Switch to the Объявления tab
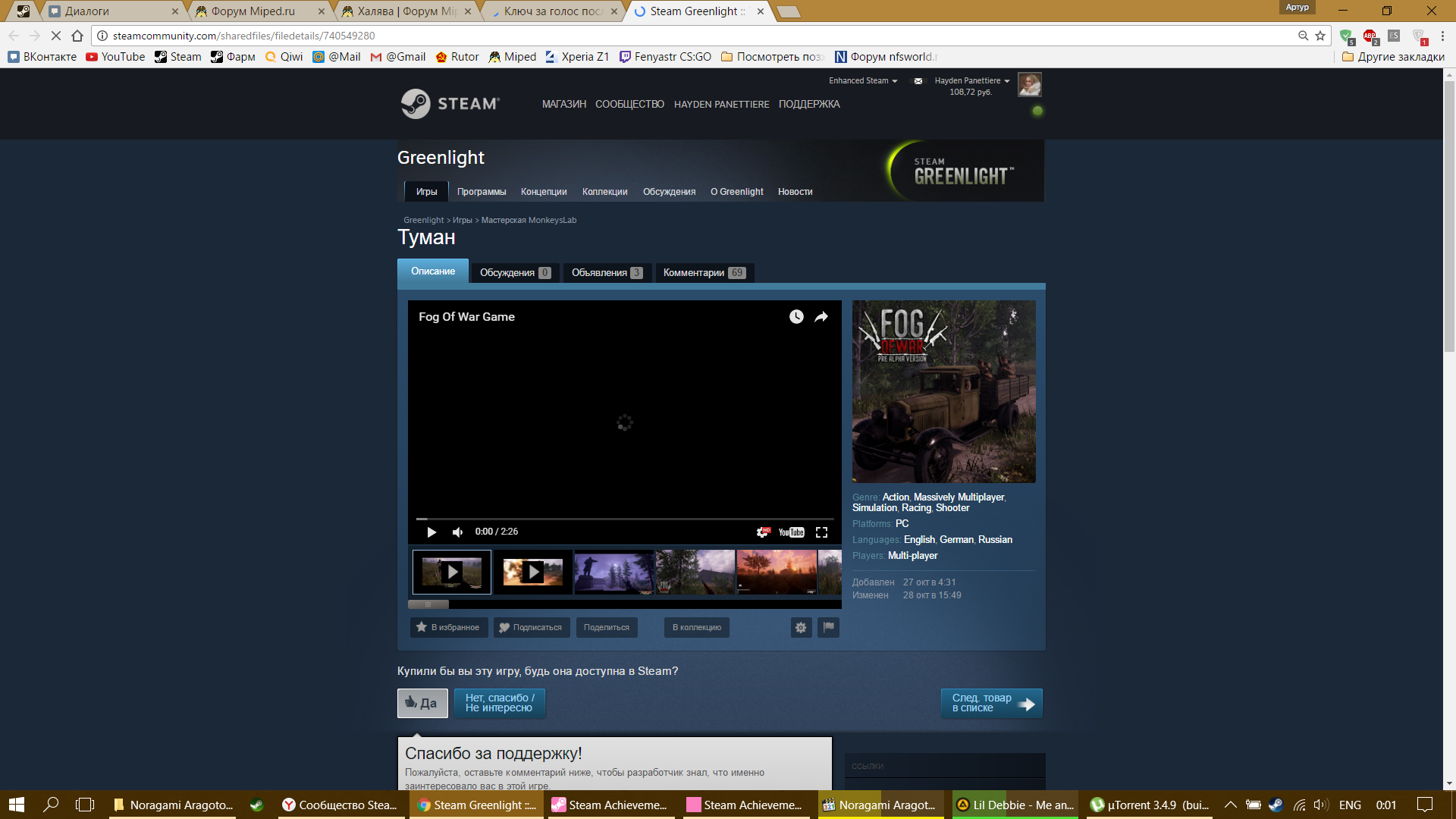The image size is (1456, 819). (607, 273)
